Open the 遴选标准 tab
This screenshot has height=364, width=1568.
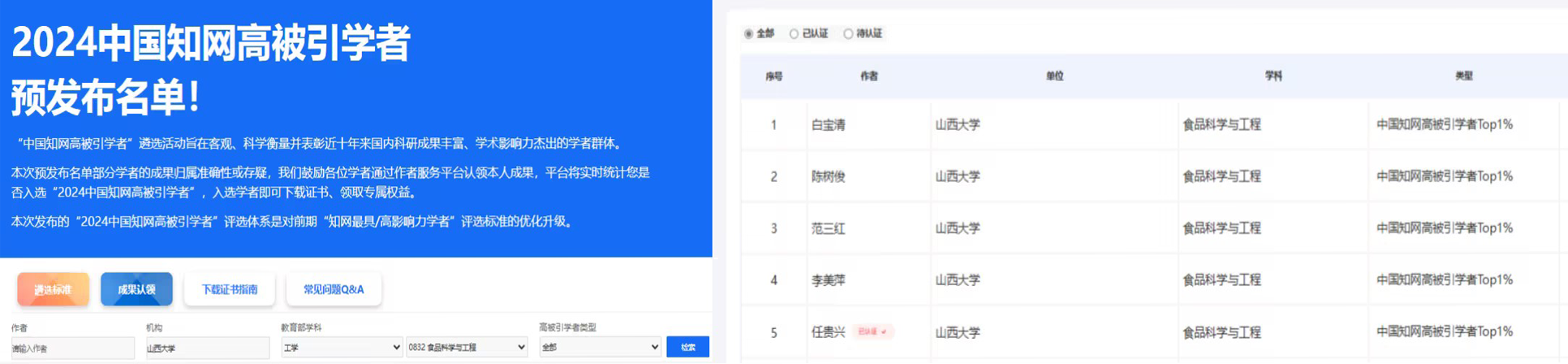coord(54,289)
